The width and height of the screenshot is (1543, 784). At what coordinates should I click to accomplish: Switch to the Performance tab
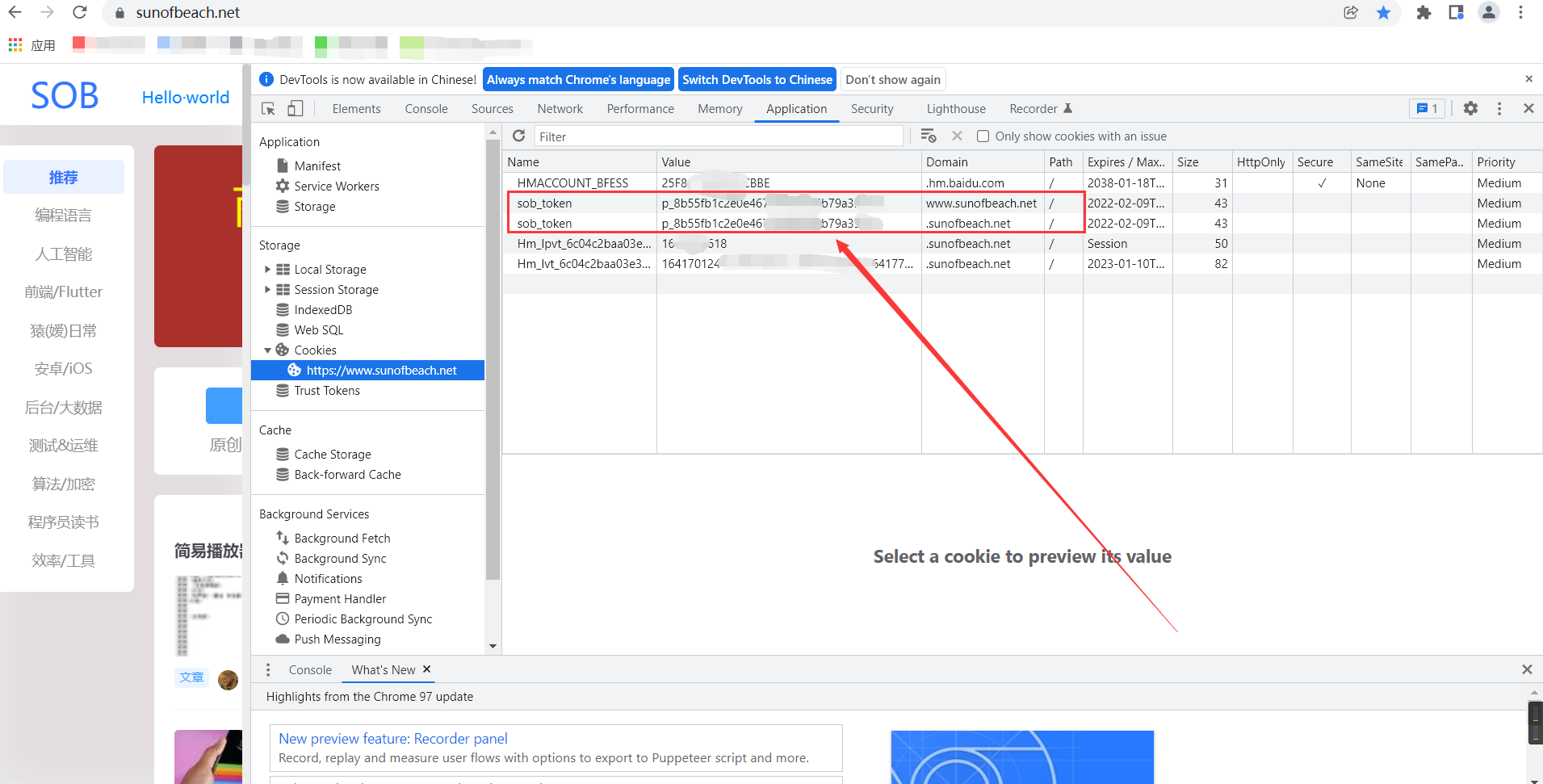coord(640,109)
